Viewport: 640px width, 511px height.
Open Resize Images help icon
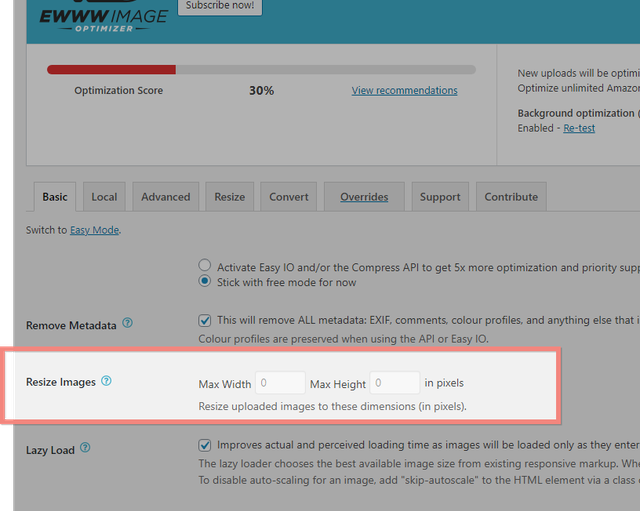[x=106, y=381]
